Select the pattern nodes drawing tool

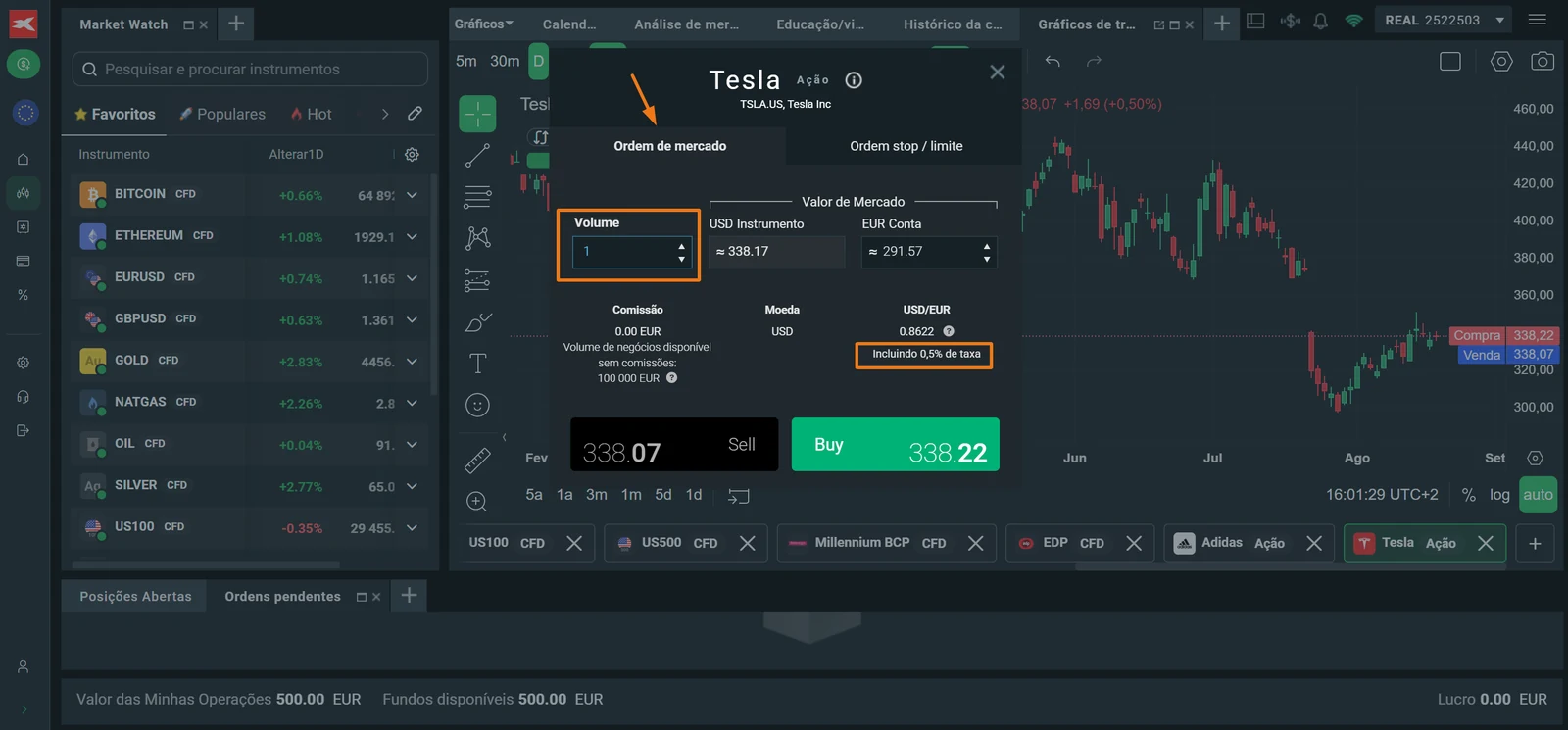(477, 238)
